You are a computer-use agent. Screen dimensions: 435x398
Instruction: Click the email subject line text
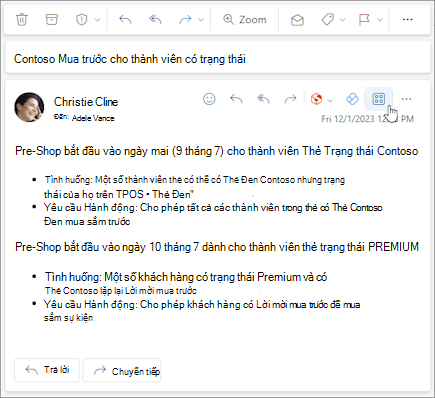click(130, 59)
